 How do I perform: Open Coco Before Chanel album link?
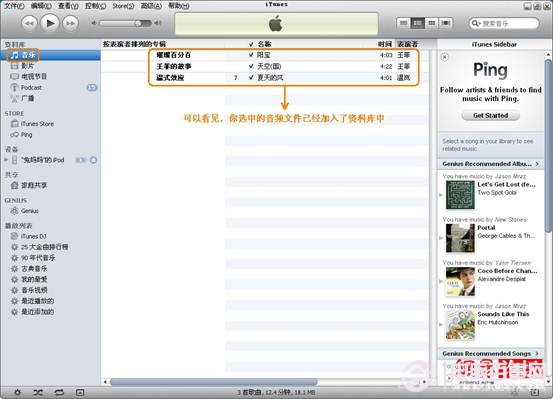coord(507,271)
